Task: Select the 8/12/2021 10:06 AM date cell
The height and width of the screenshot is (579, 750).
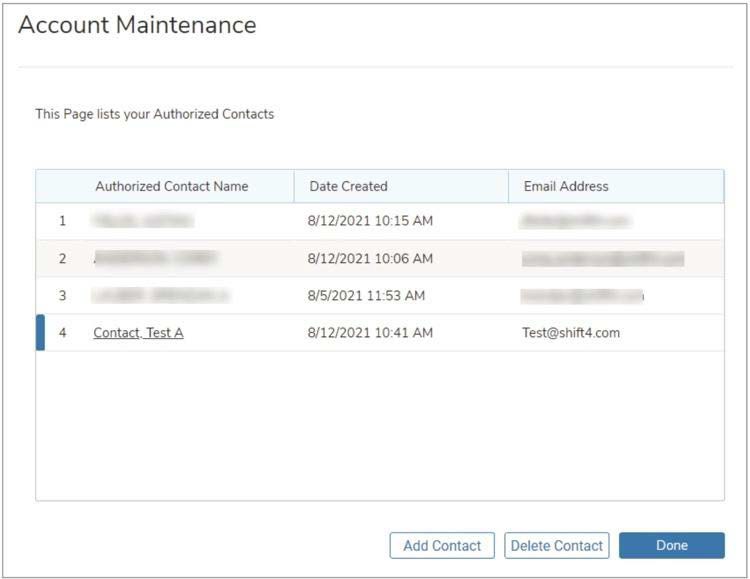Action: point(370,259)
